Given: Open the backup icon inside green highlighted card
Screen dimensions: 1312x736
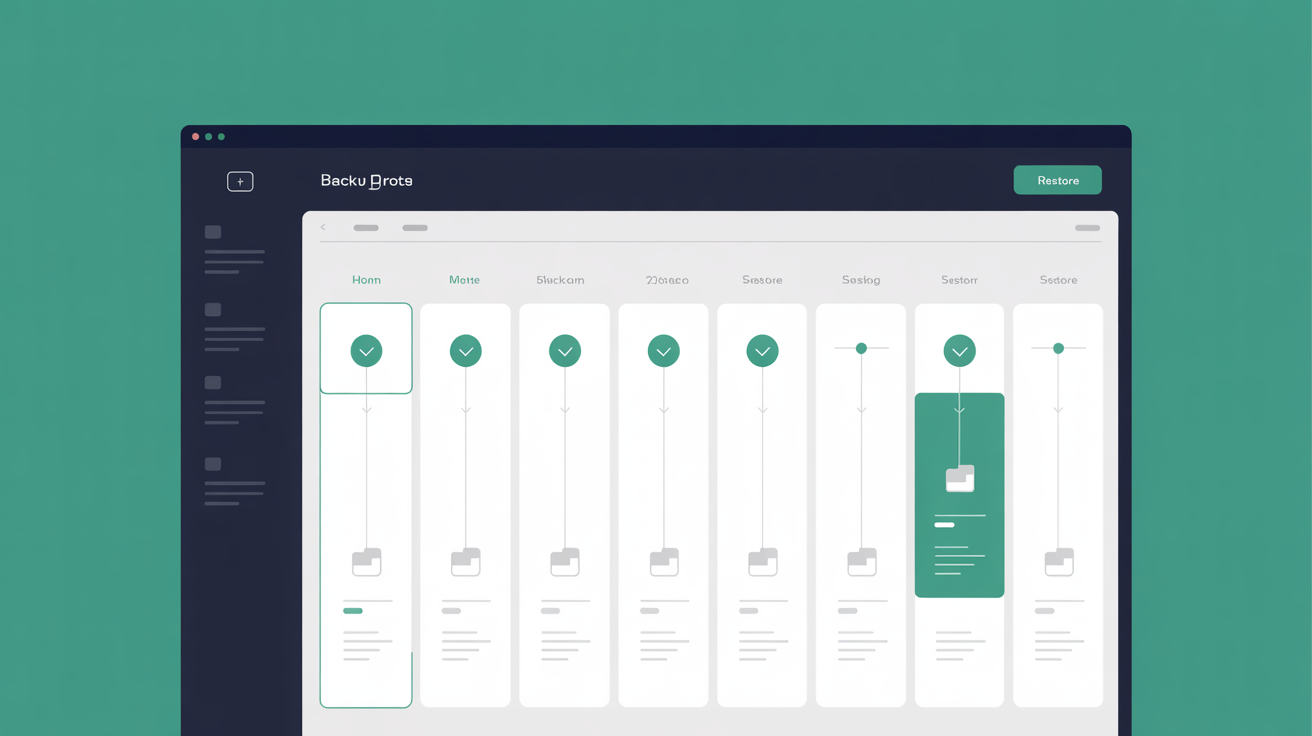Looking at the screenshot, I should 959,479.
